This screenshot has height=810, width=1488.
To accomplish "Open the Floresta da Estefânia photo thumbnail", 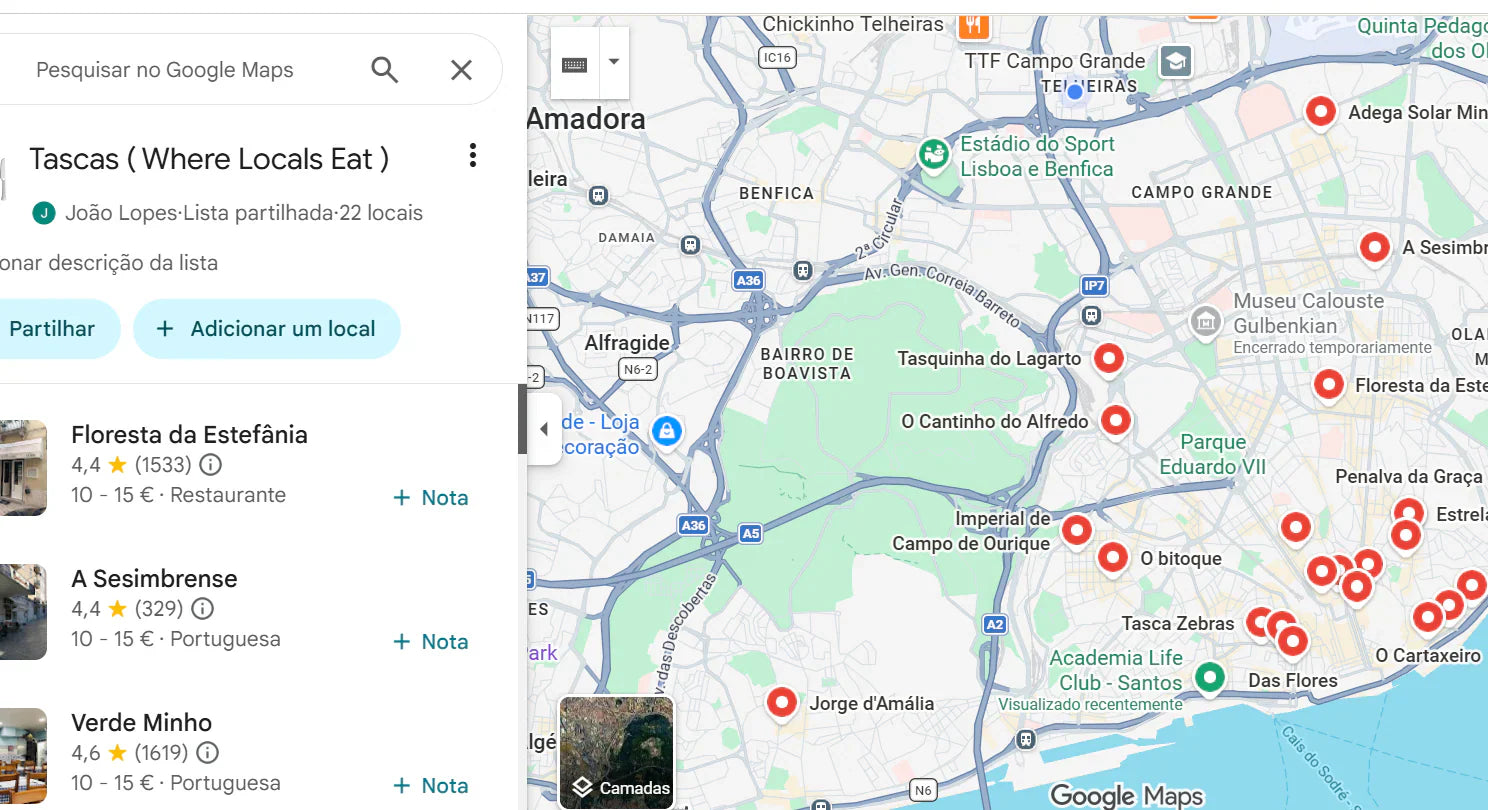I will (x=20, y=468).
